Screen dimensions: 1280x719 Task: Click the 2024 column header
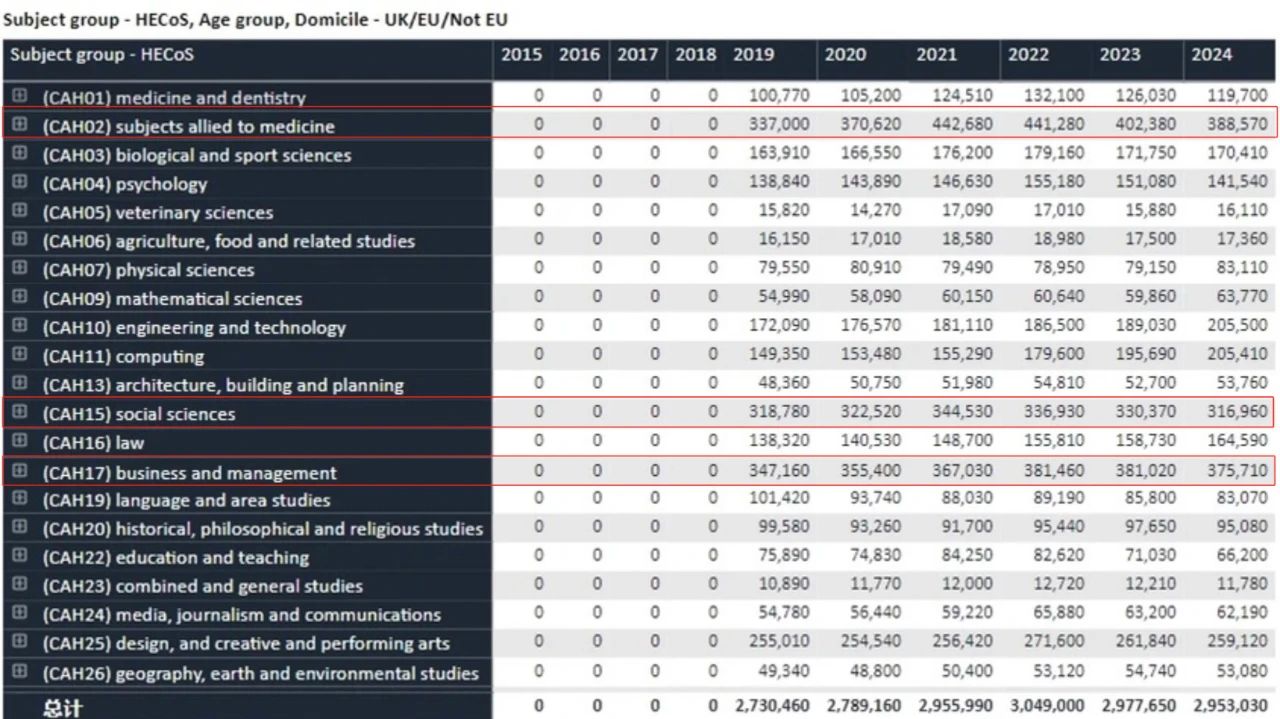(1211, 55)
